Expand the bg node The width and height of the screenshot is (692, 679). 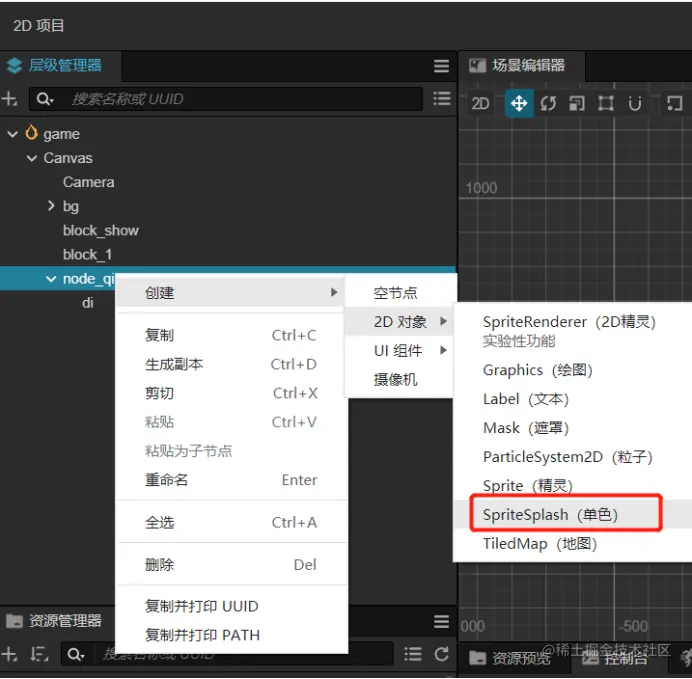51,206
